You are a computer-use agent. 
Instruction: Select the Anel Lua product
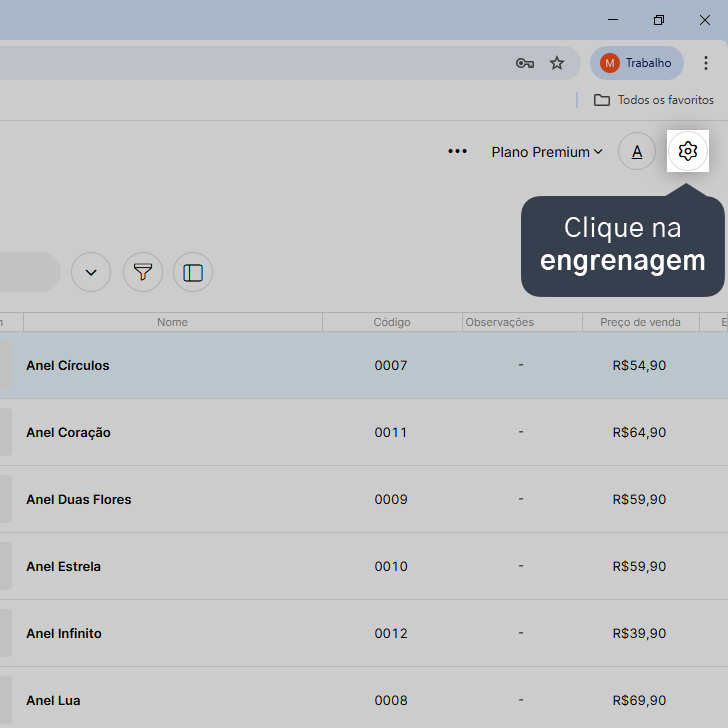53,700
